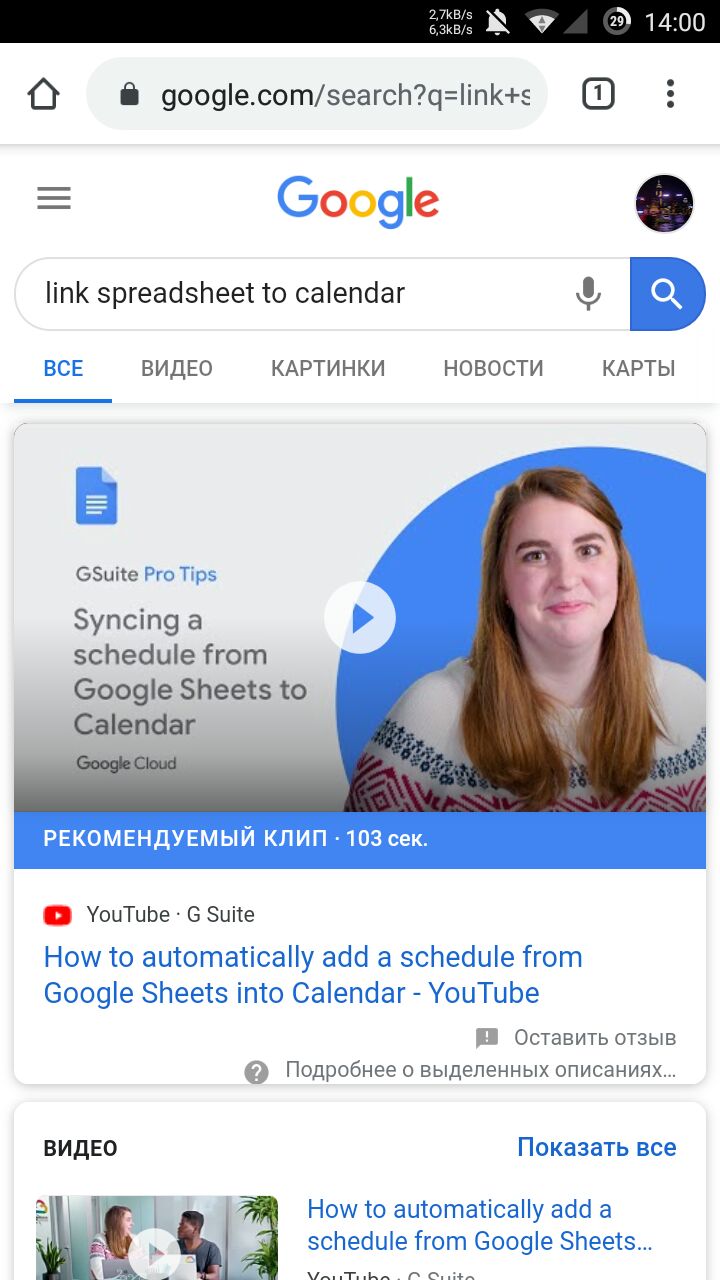
Task: Open the Chrome three-dot menu
Action: pyautogui.click(x=670, y=94)
